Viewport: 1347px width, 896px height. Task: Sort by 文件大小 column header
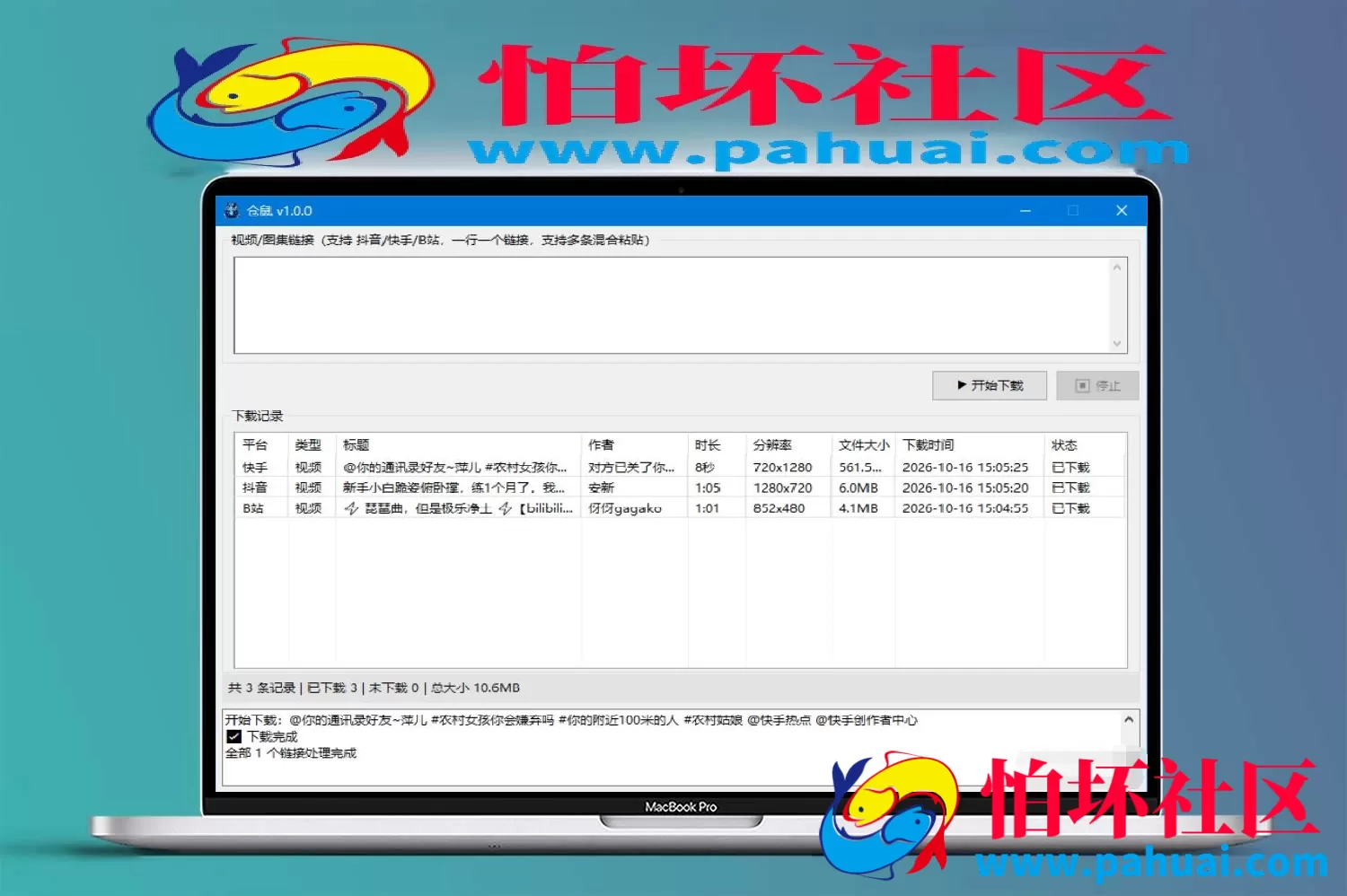click(864, 445)
